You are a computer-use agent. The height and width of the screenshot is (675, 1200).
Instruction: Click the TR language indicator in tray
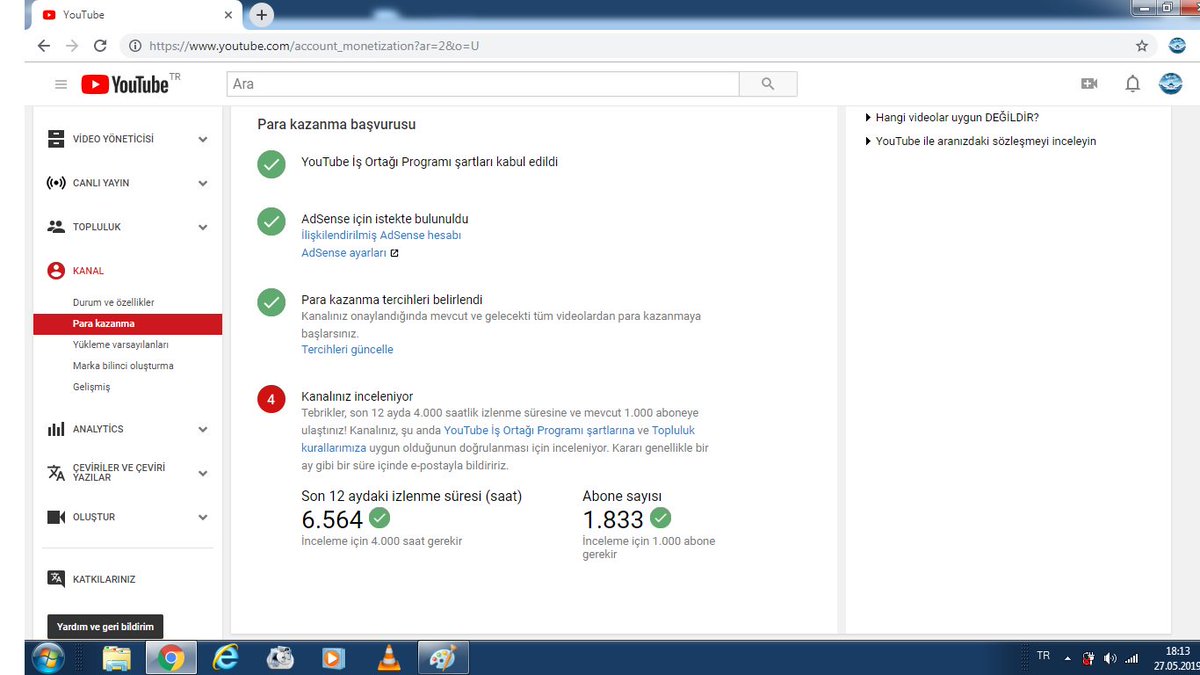pyautogui.click(x=1043, y=656)
